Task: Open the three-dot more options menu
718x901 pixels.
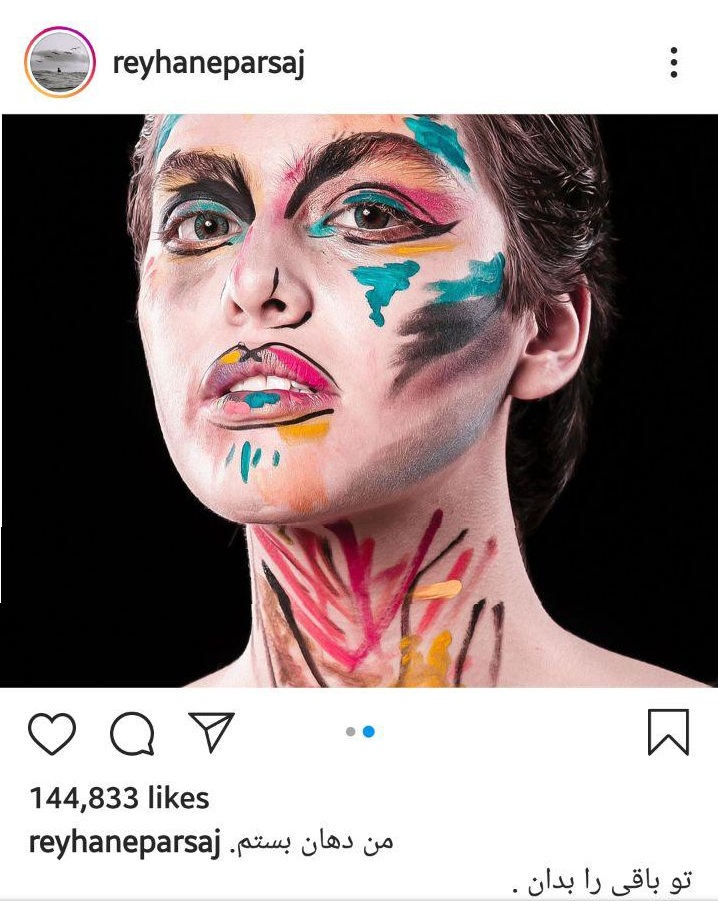Action: point(674,63)
